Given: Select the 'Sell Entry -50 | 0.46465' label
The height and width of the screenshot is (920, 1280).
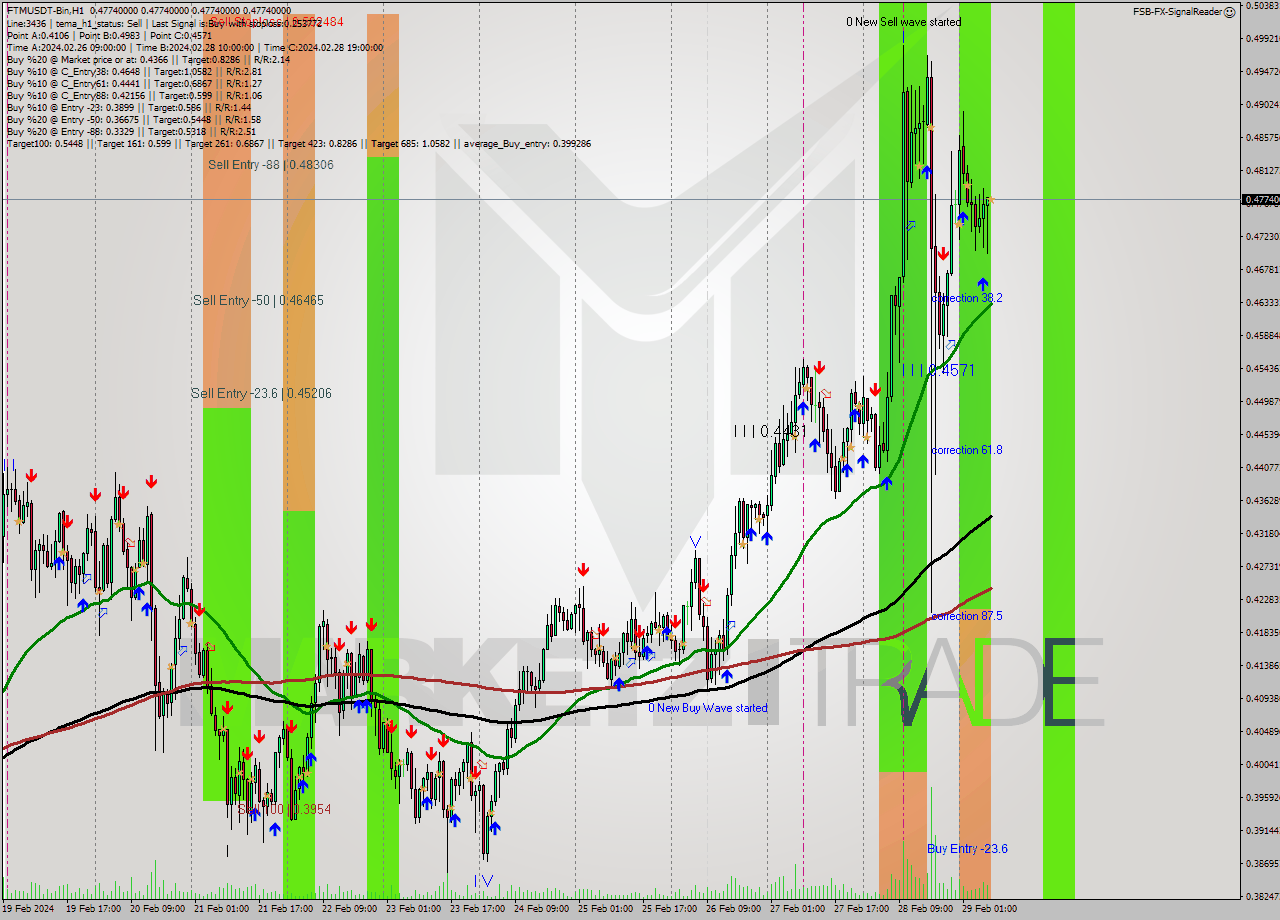Looking at the screenshot, I should point(258,301).
